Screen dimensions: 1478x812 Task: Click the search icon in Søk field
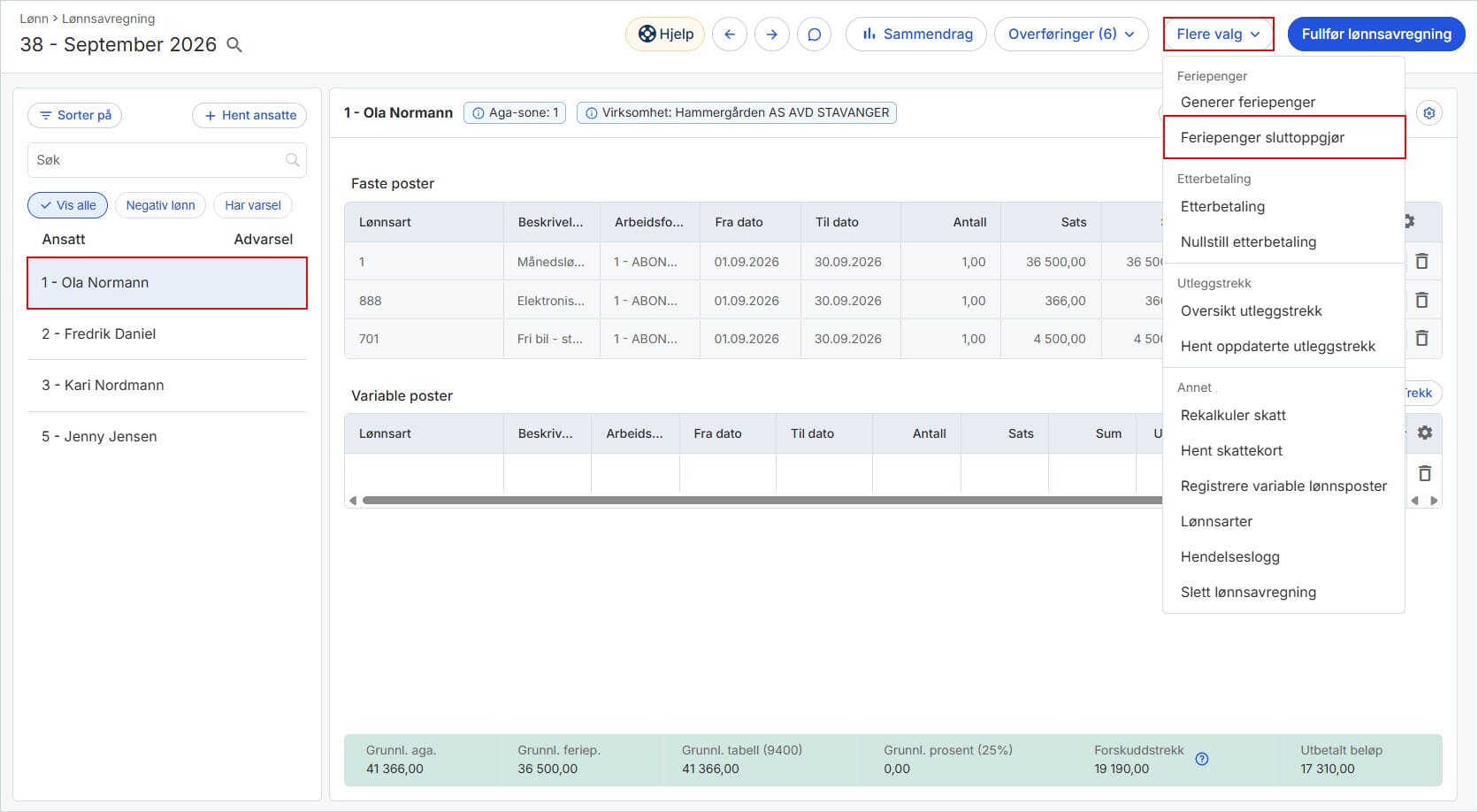point(292,160)
